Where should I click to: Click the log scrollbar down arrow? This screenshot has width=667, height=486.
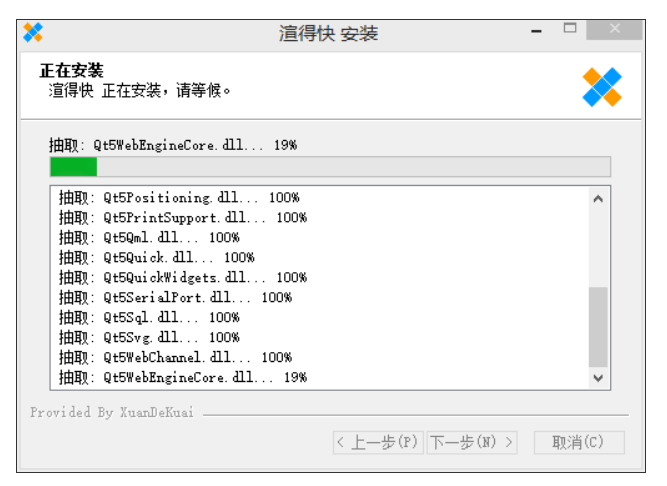tap(598, 377)
